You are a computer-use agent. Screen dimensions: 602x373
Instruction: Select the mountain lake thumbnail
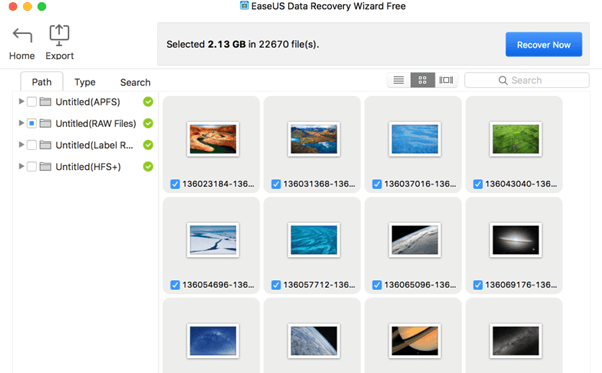(314, 139)
